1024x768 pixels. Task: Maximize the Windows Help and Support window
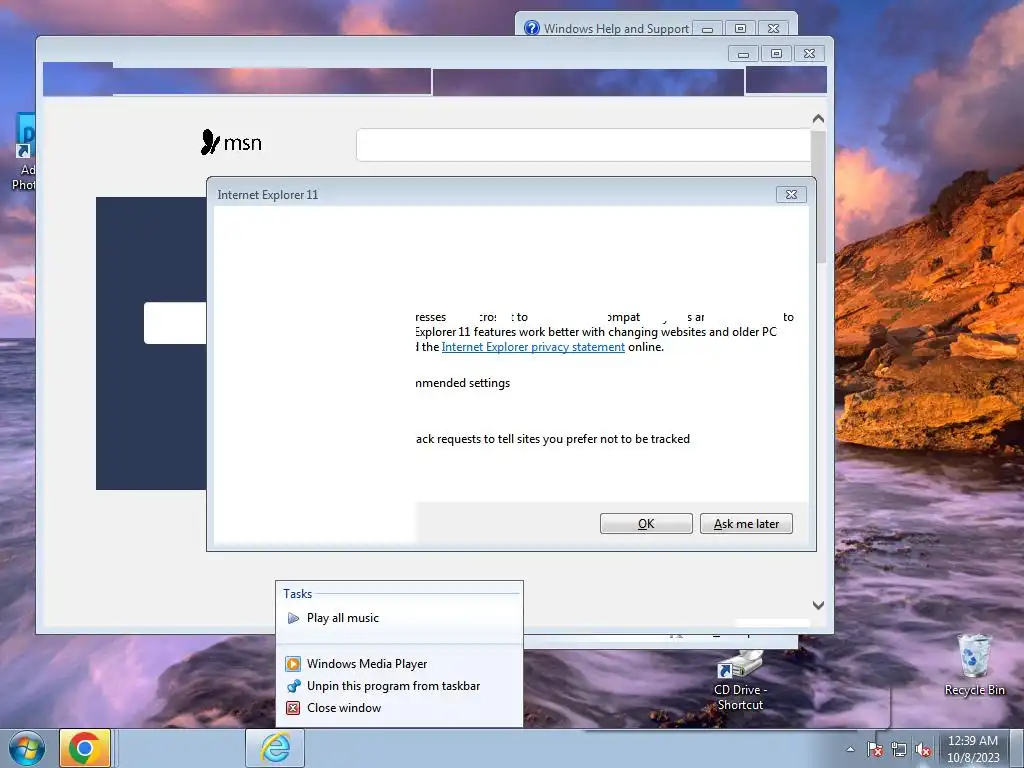click(x=740, y=29)
